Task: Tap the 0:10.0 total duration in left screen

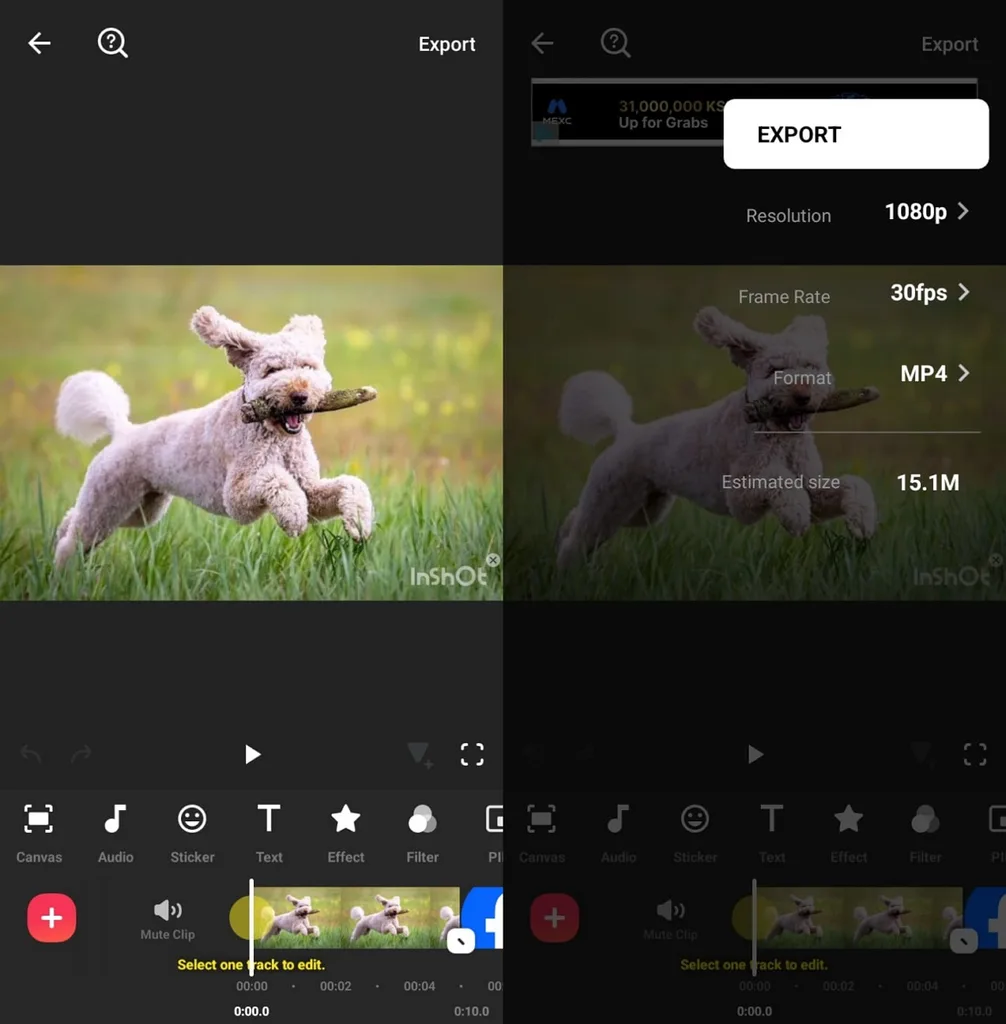Action: (472, 1011)
